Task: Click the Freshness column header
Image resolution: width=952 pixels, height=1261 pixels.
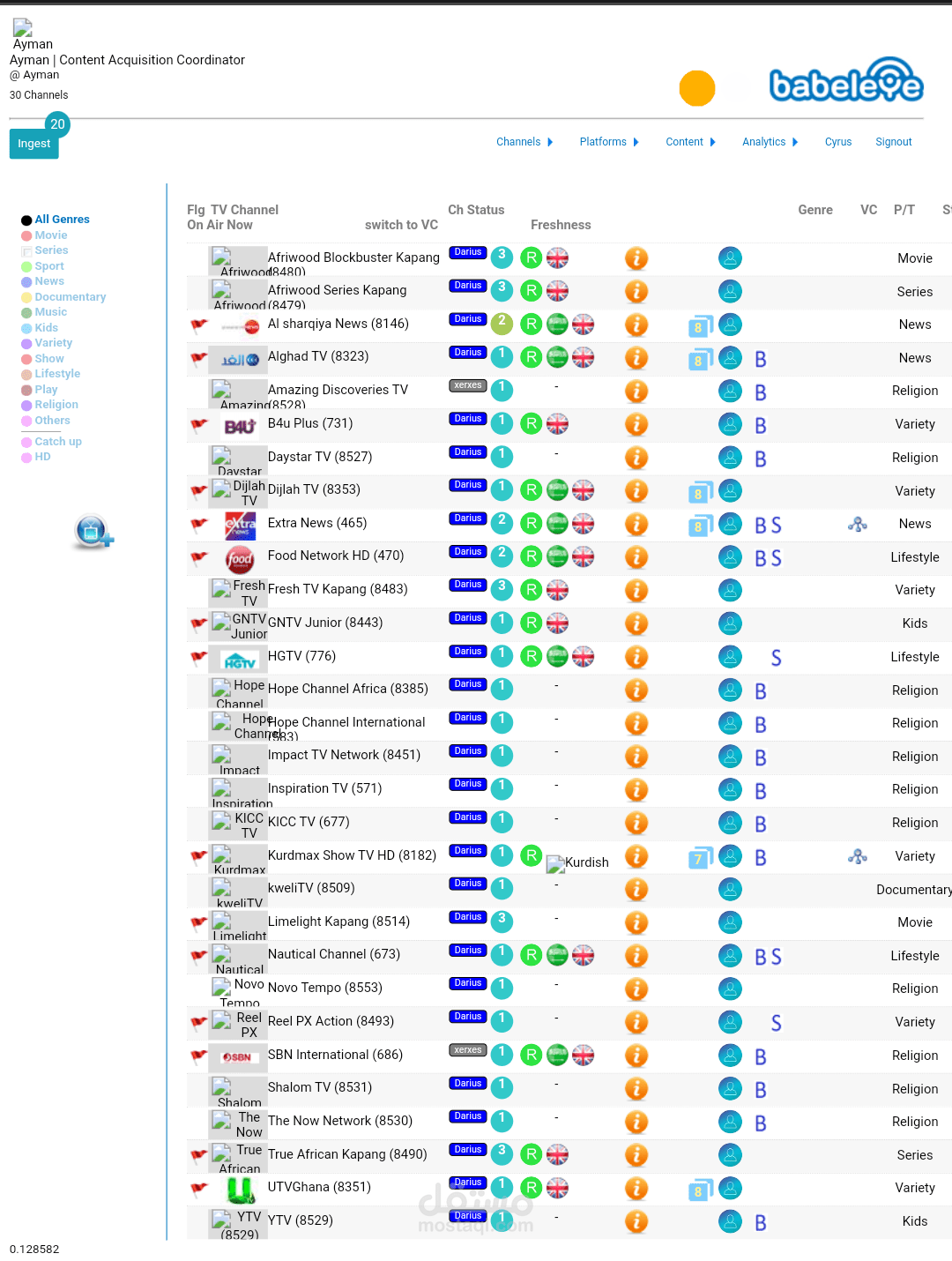Action: [561, 225]
